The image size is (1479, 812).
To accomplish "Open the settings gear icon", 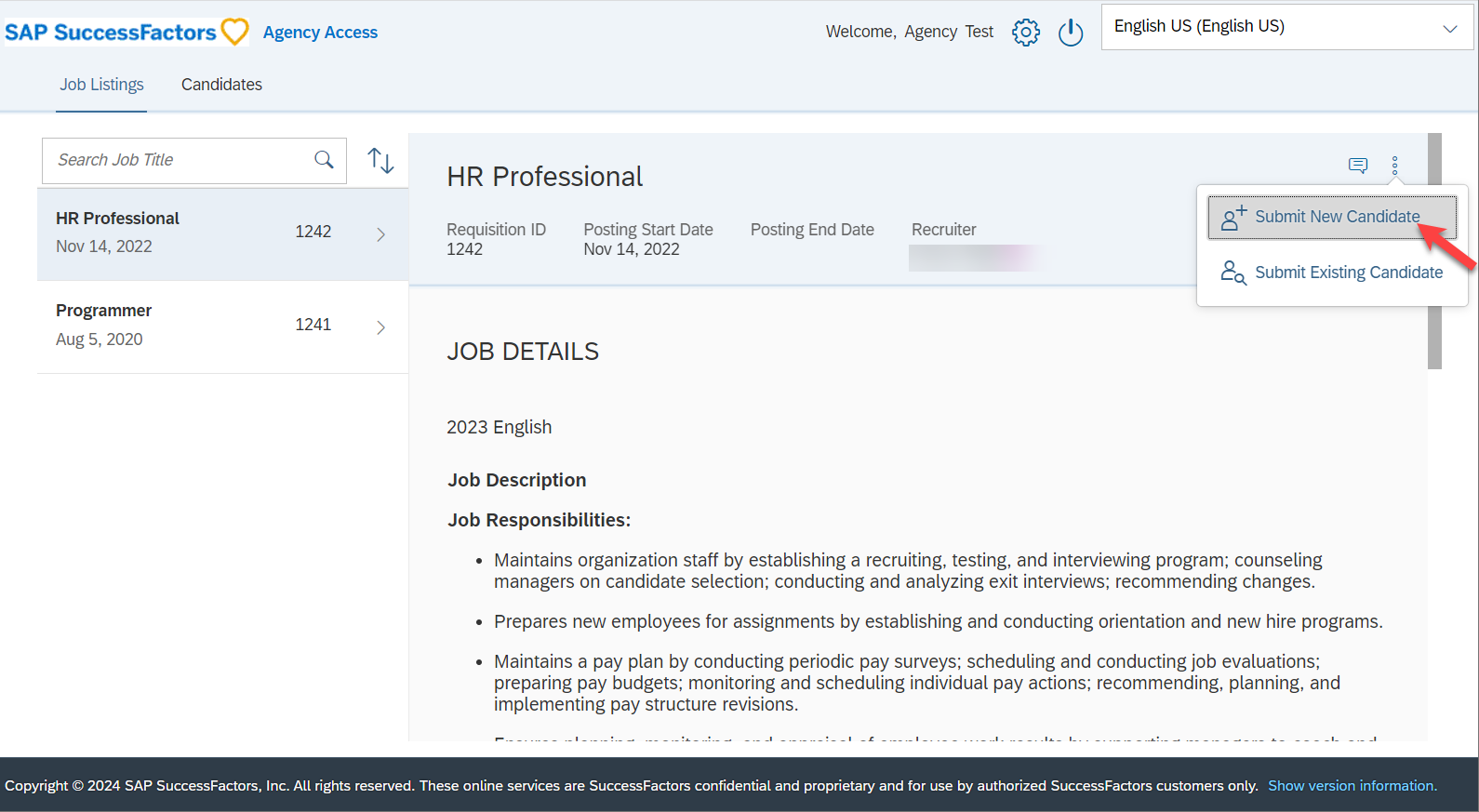I will click(1026, 32).
